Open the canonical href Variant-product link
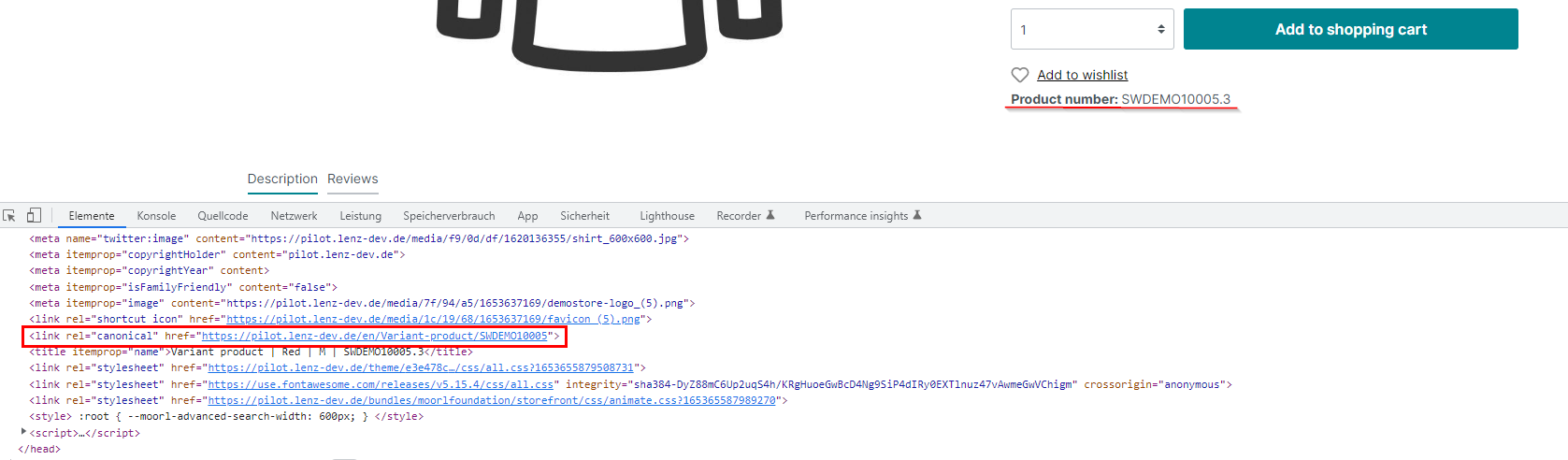The image size is (1568, 460). (374, 336)
